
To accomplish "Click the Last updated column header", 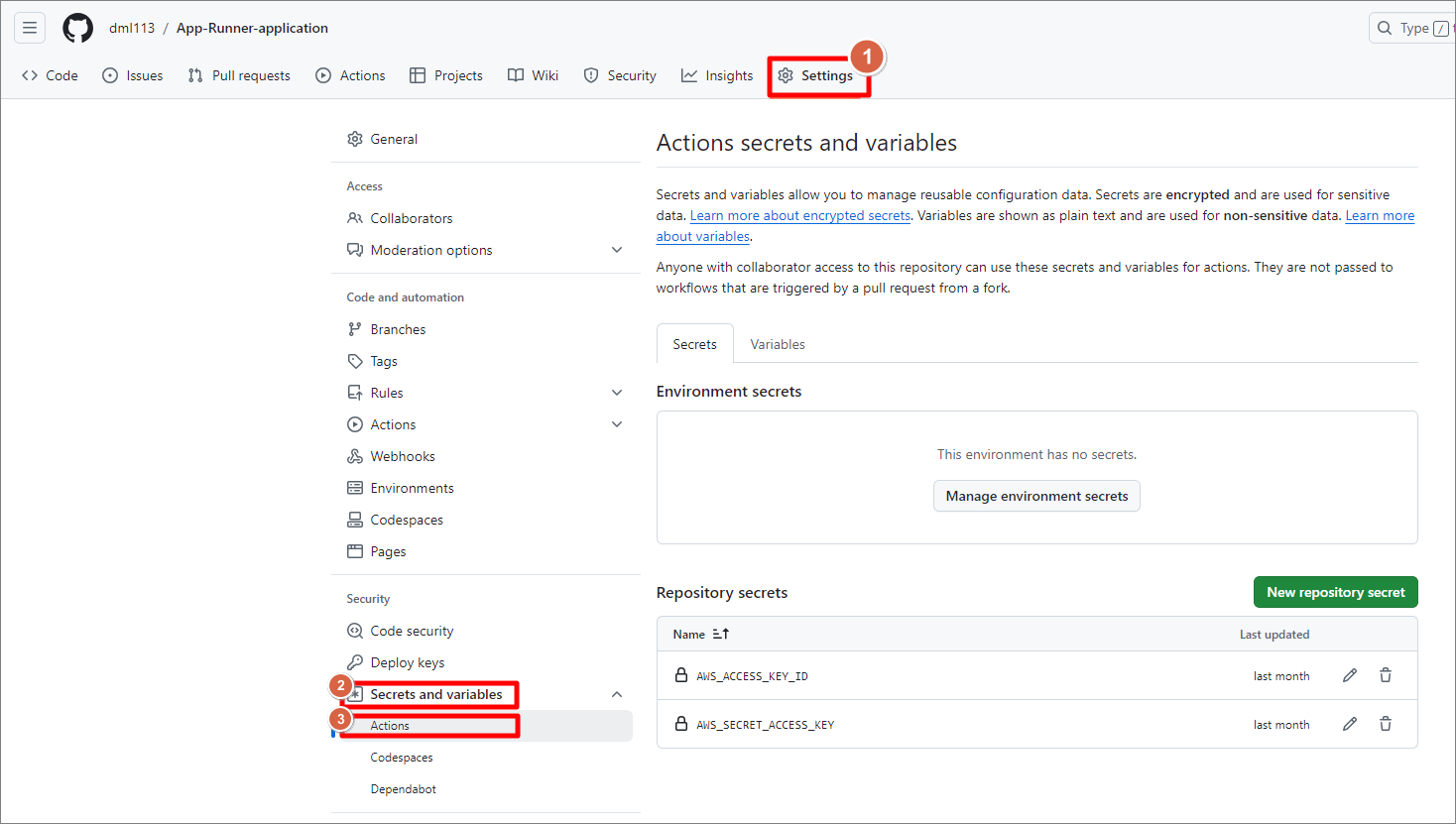I will pyautogui.click(x=1274, y=635).
